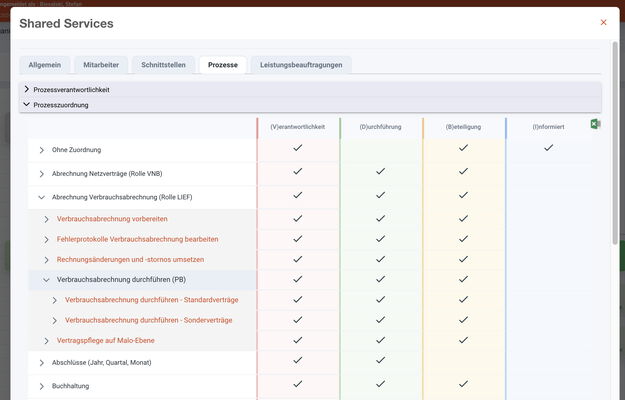
Task: Select the Buchhaltung row label
Action: pos(71,386)
